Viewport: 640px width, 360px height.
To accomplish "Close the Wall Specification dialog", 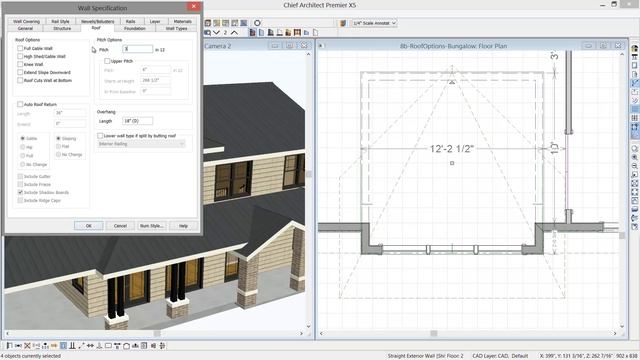I will [x=193, y=6].
